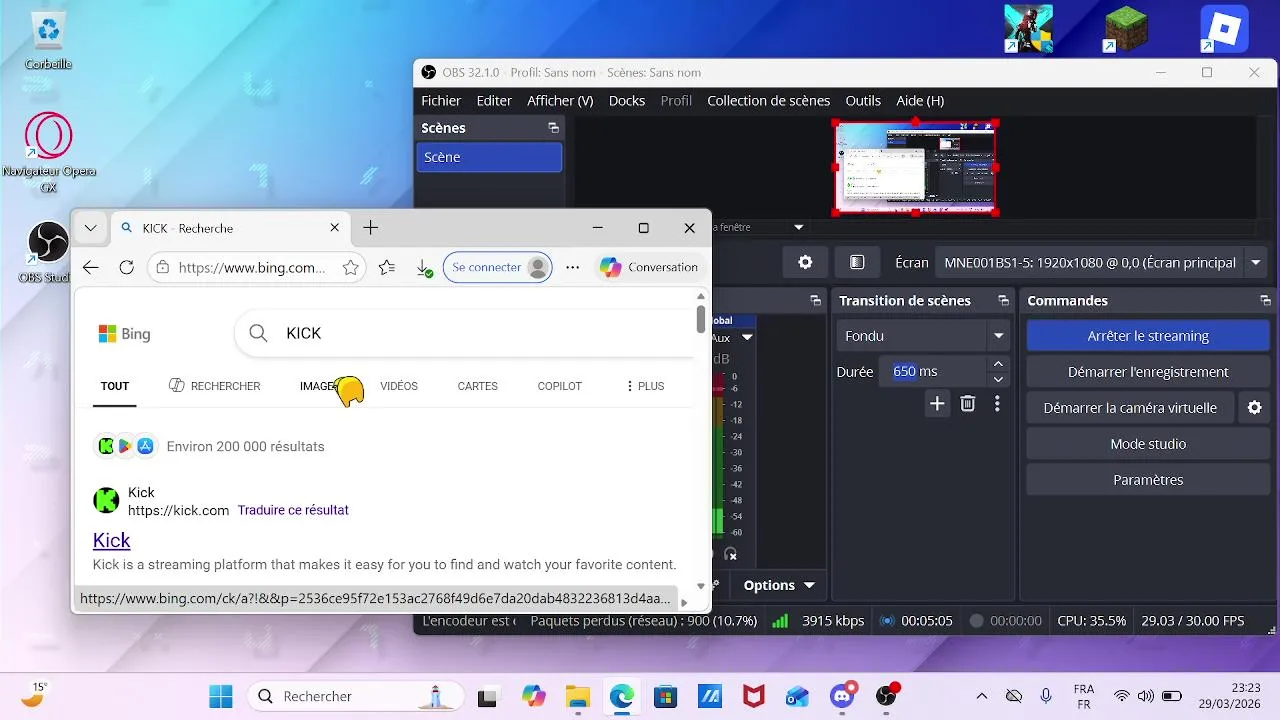Screen dimensions: 1280x720
Task: Switch to VIDÉOS tab on Bing
Action: [399, 386]
